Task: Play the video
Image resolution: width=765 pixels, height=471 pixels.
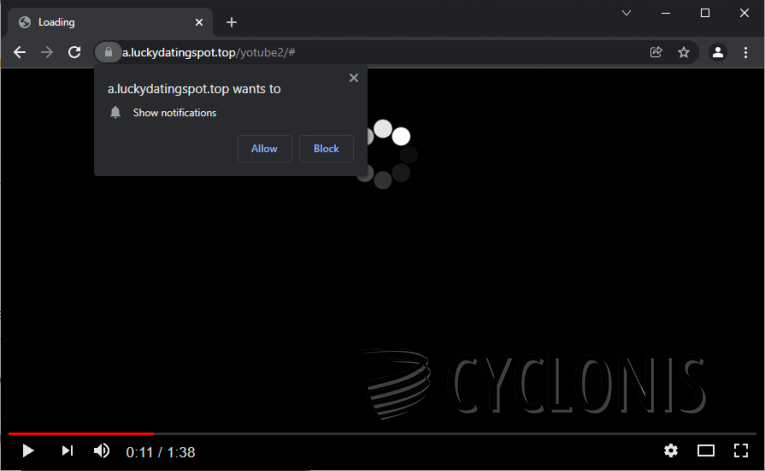Action: click(x=28, y=451)
